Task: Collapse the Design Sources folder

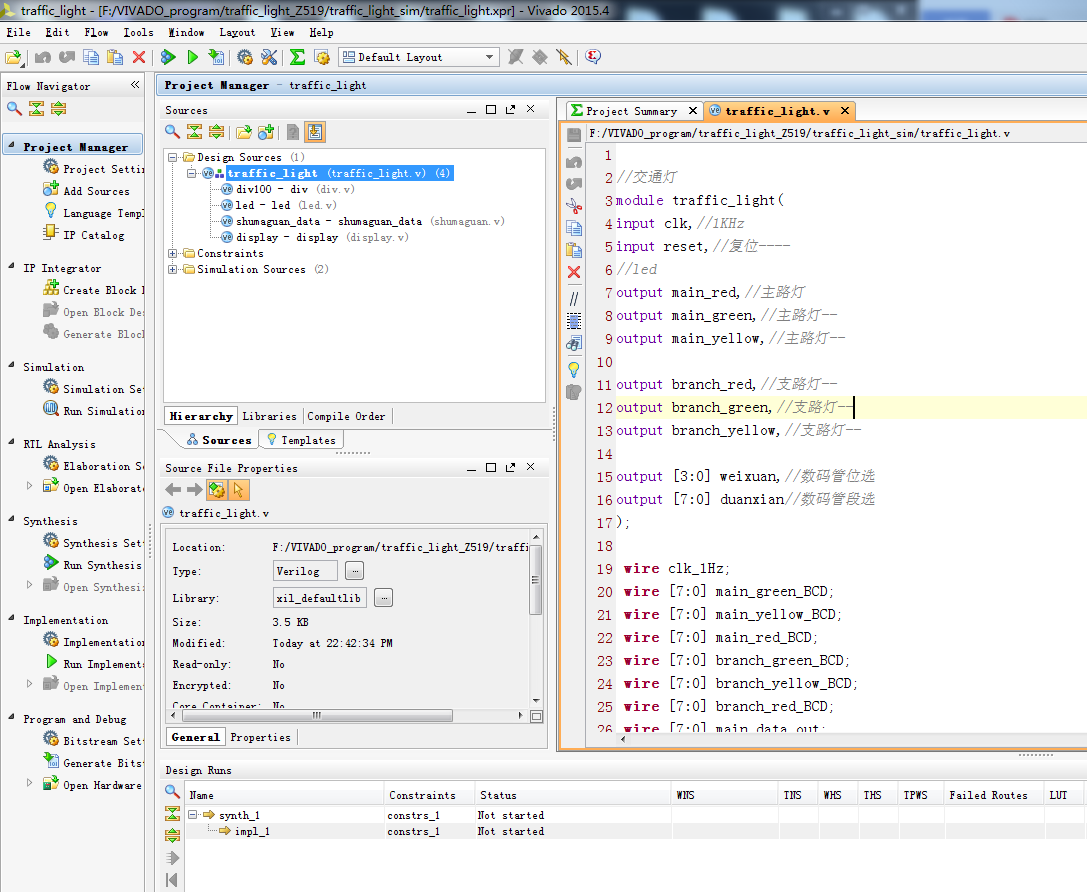Action: [173, 157]
